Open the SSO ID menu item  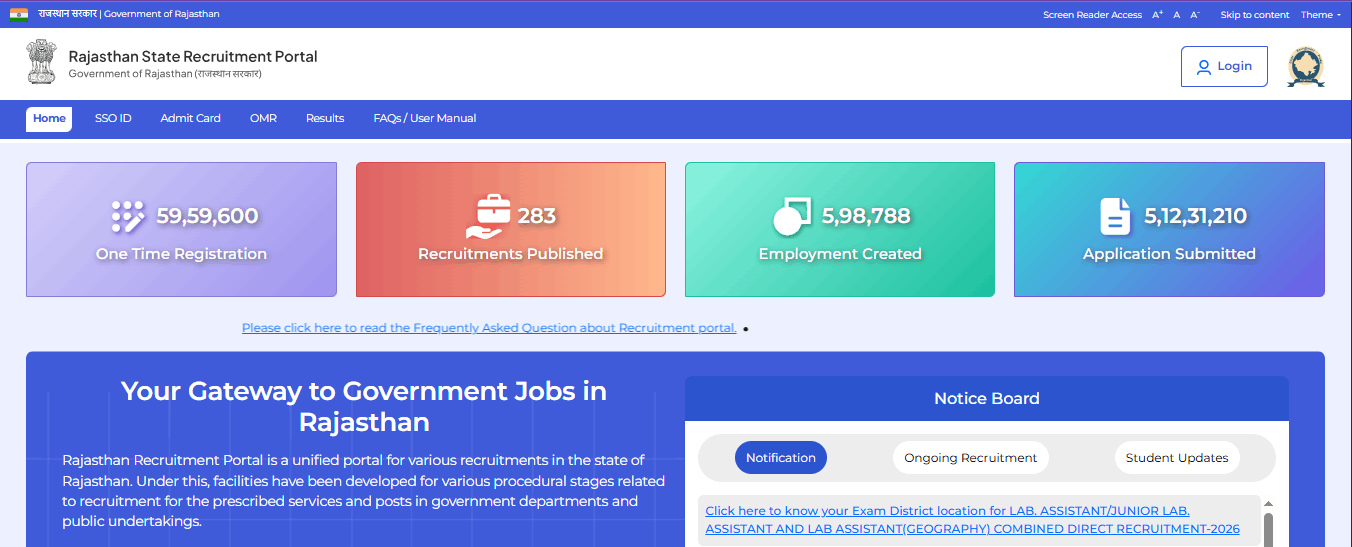[113, 118]
